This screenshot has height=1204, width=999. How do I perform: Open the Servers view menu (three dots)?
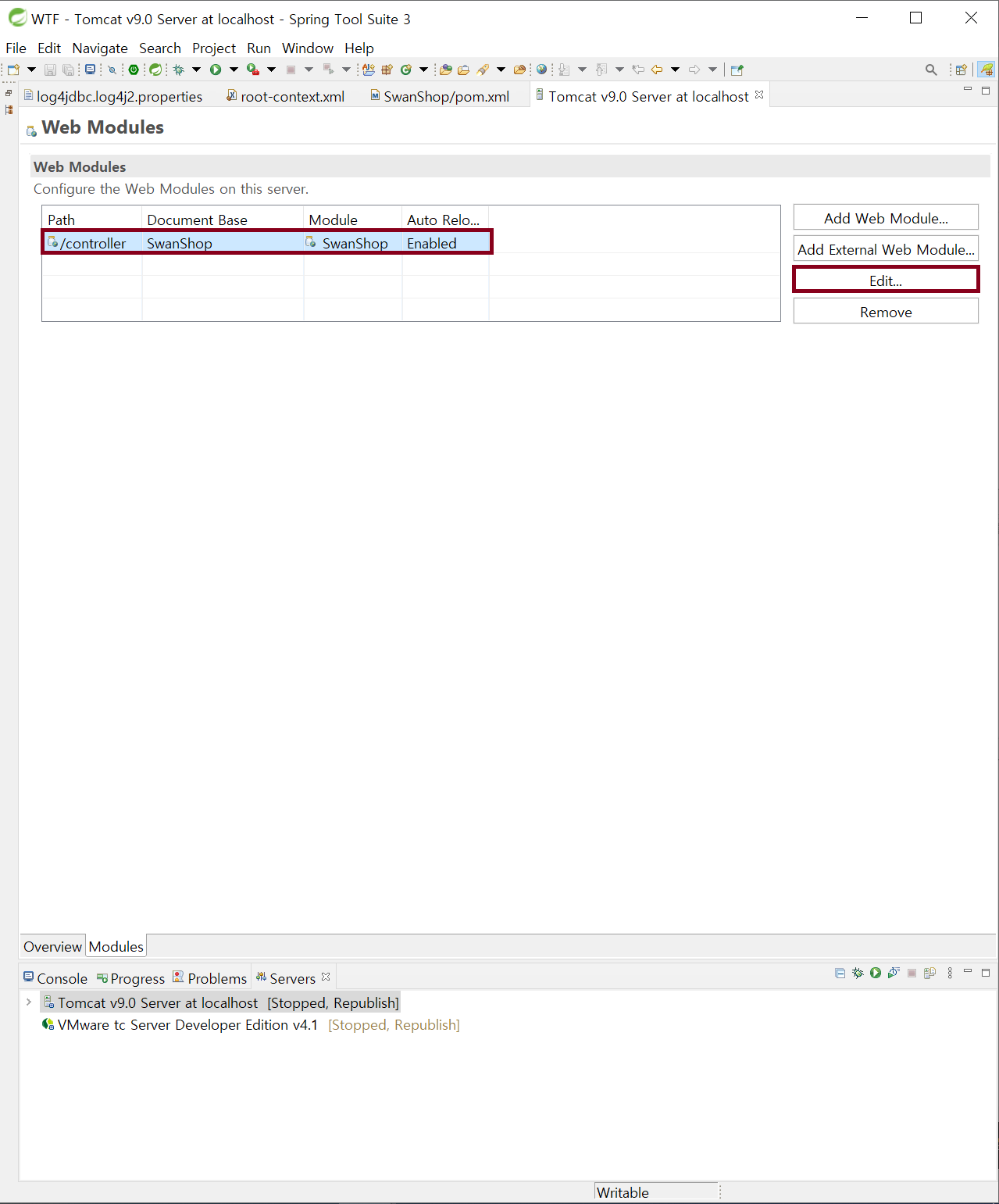point(950,973)
